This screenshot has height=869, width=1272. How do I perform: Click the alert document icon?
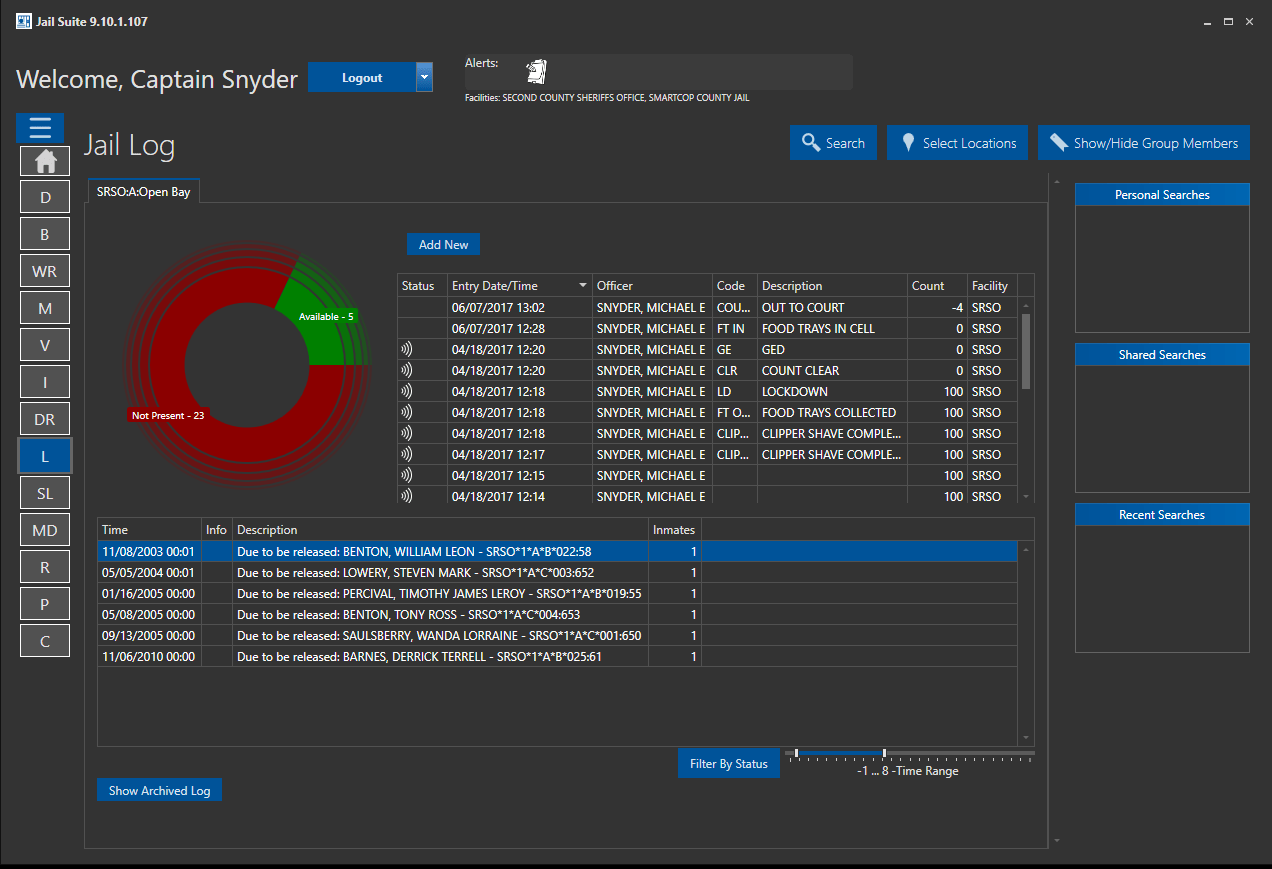click(x=537, y=71)
